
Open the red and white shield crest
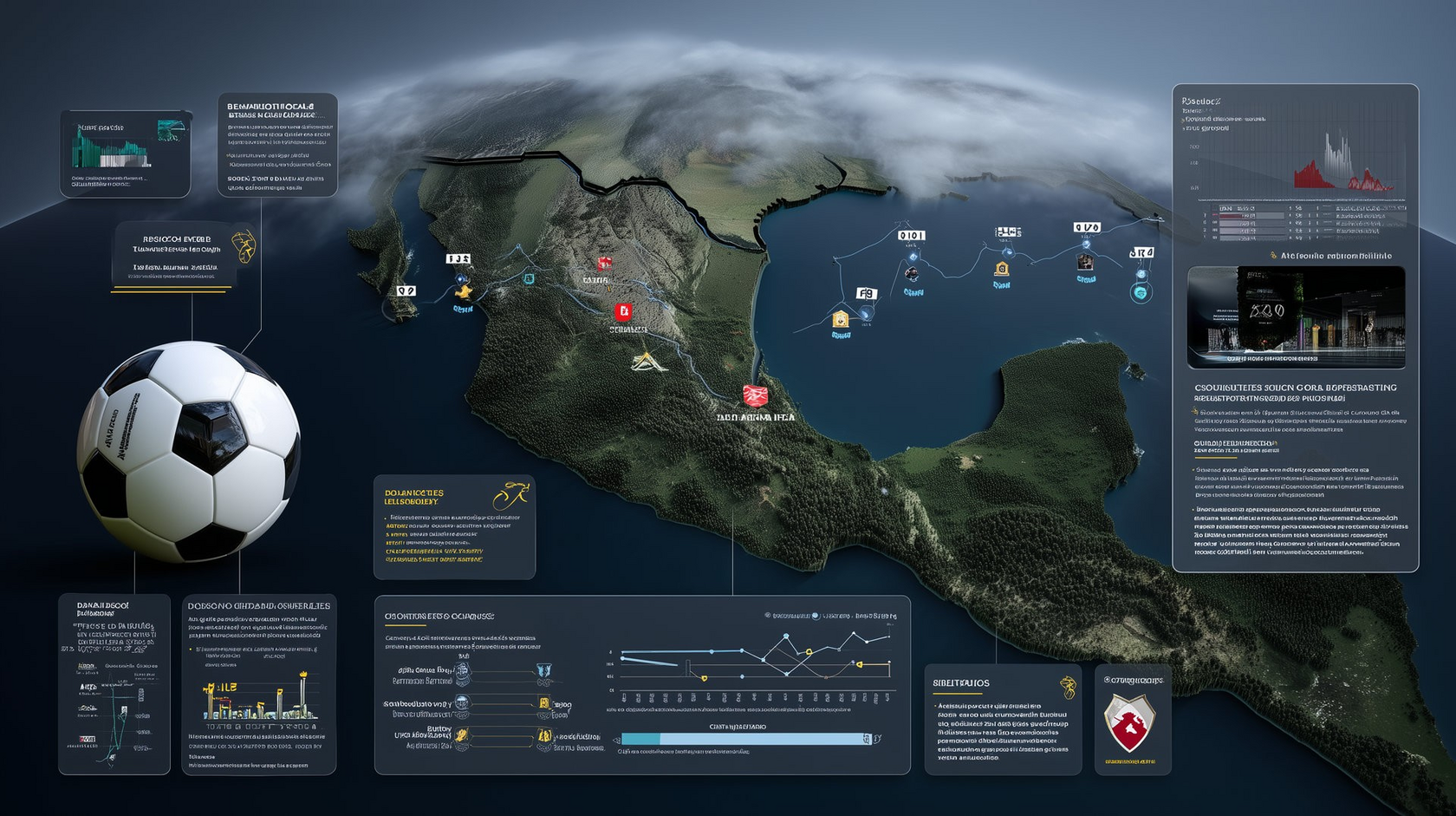pos(1129,723)
